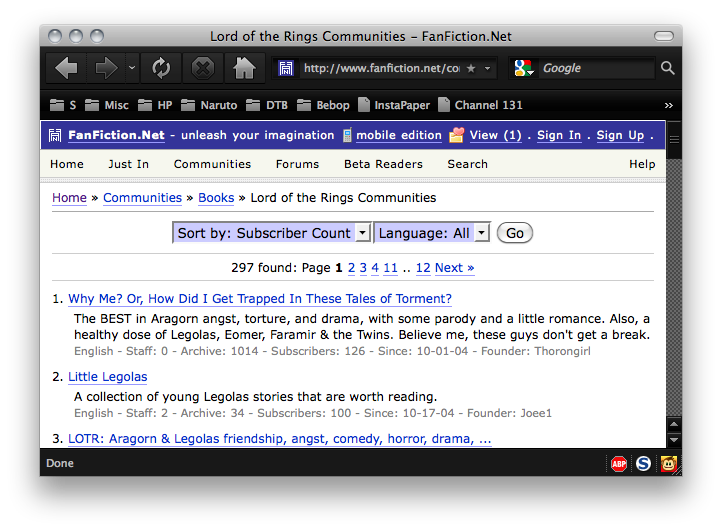Open the FanFiction.Net banner link
This screenshot has height=531, width=722.
[x=116, y=135]
